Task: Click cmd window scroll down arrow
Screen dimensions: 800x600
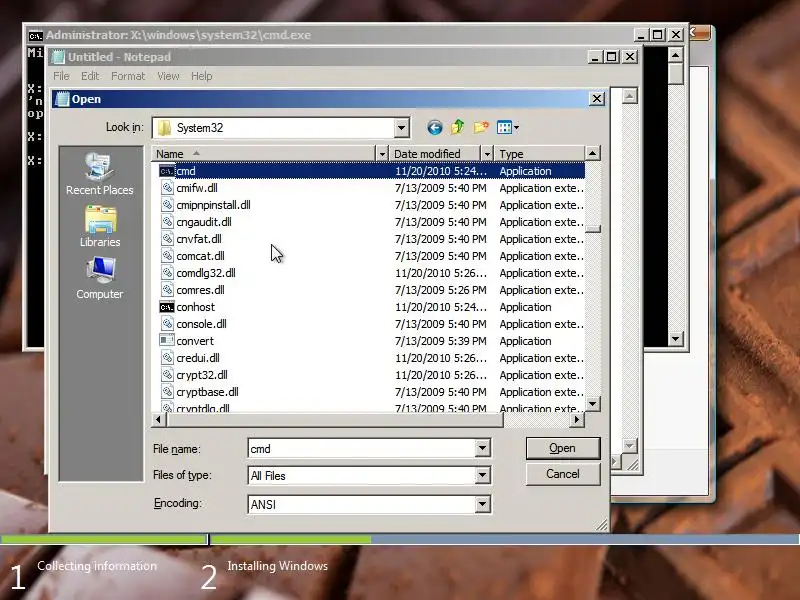Action: pyautogui.click(x=676, y=338)
